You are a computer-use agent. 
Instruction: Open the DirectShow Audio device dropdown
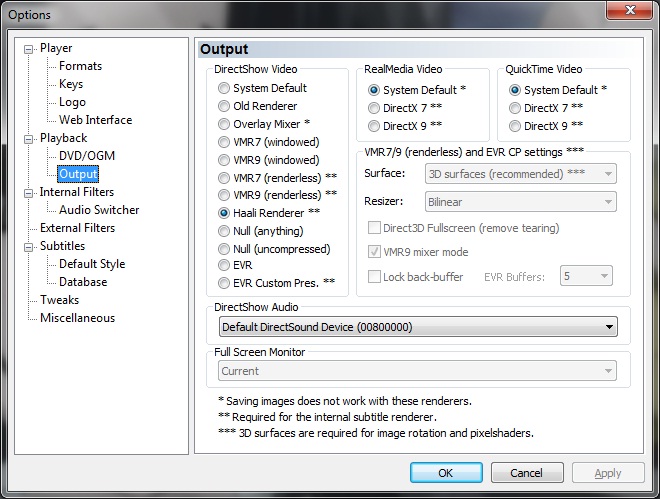pos(418,327)
